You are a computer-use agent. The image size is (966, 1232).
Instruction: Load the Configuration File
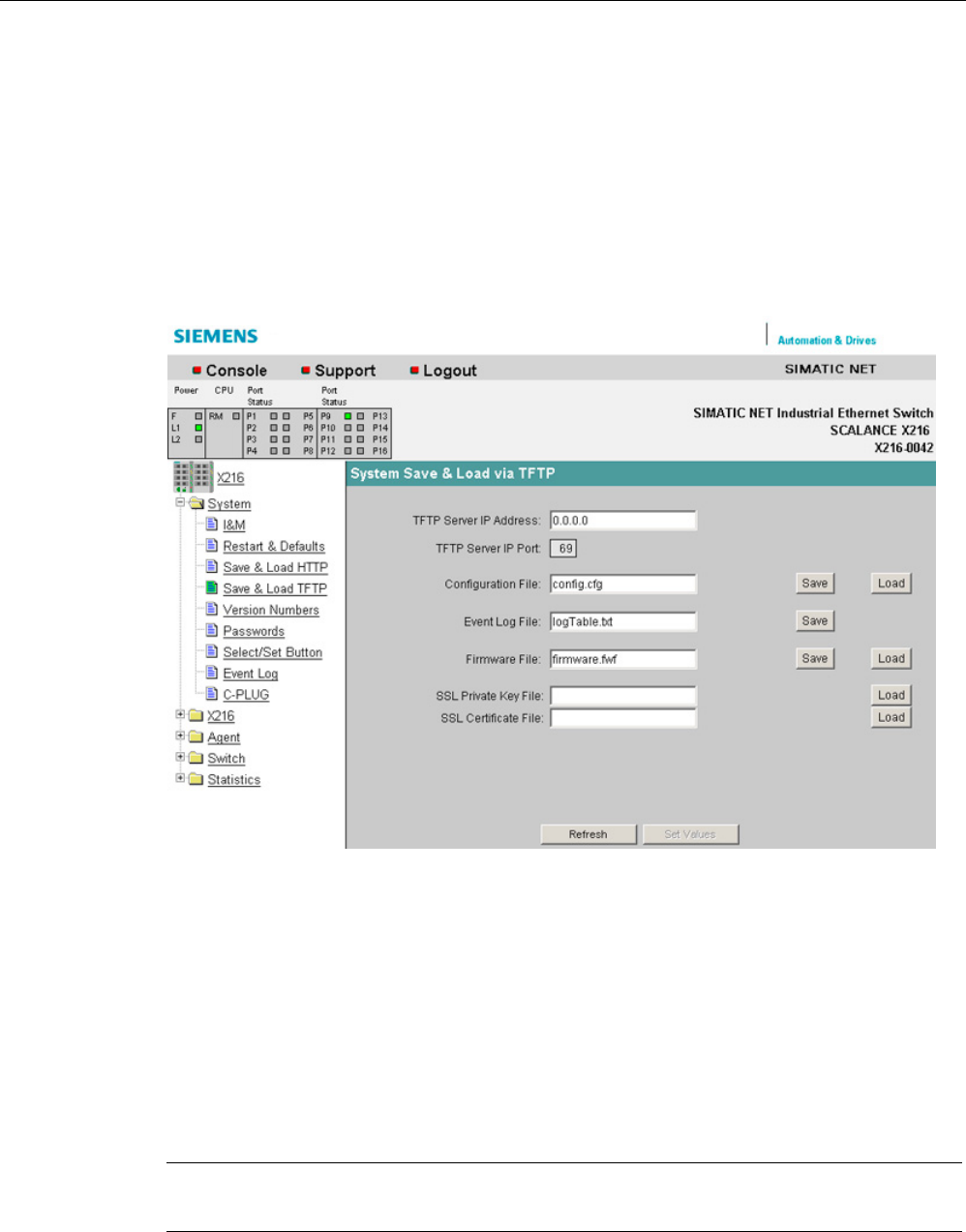891,584
